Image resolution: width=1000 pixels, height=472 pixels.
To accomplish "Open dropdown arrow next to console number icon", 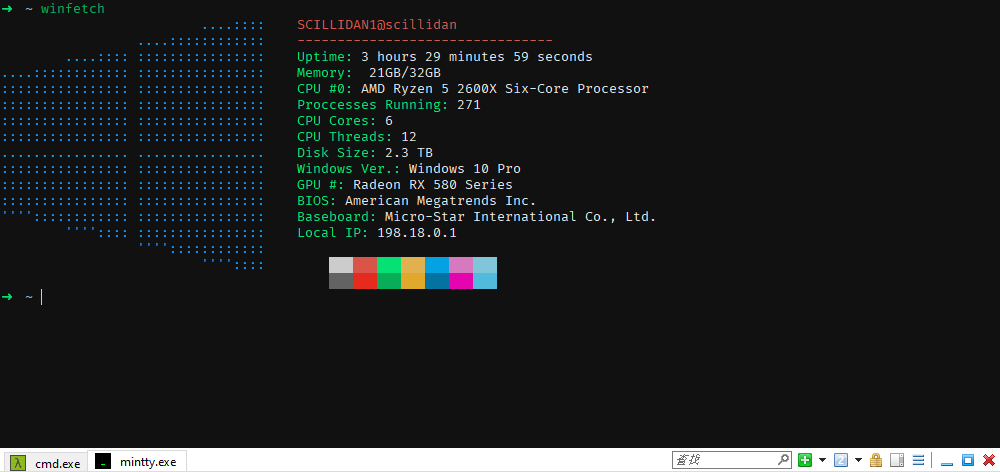I will pos(858,460).
